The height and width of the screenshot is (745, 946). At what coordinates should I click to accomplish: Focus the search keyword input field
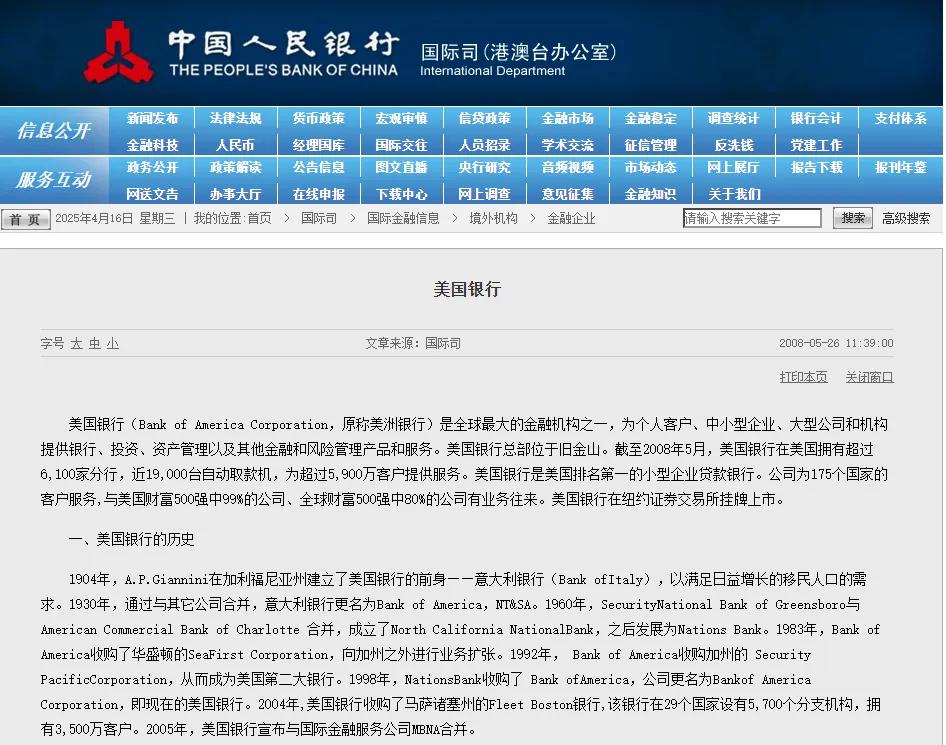(x=752, y=218)
